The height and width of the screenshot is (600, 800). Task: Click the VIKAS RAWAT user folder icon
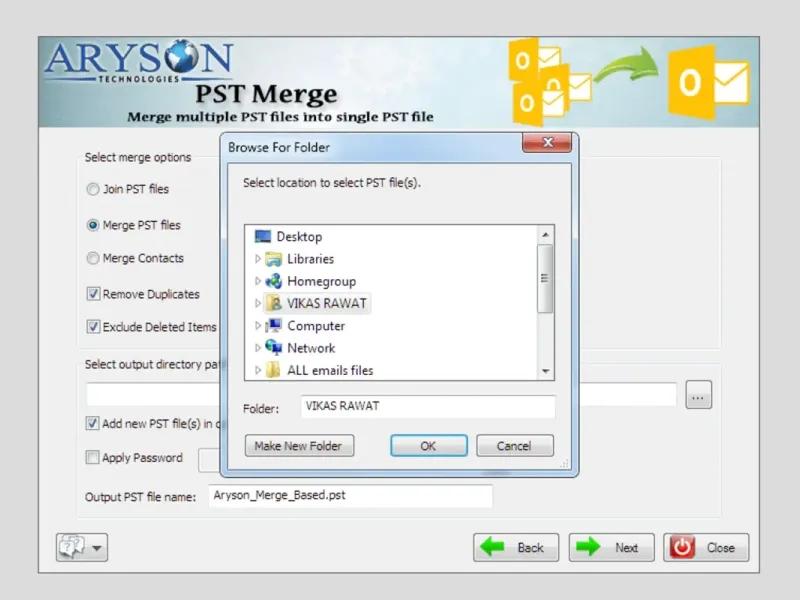pyautogui.click(x=274, y=303)
